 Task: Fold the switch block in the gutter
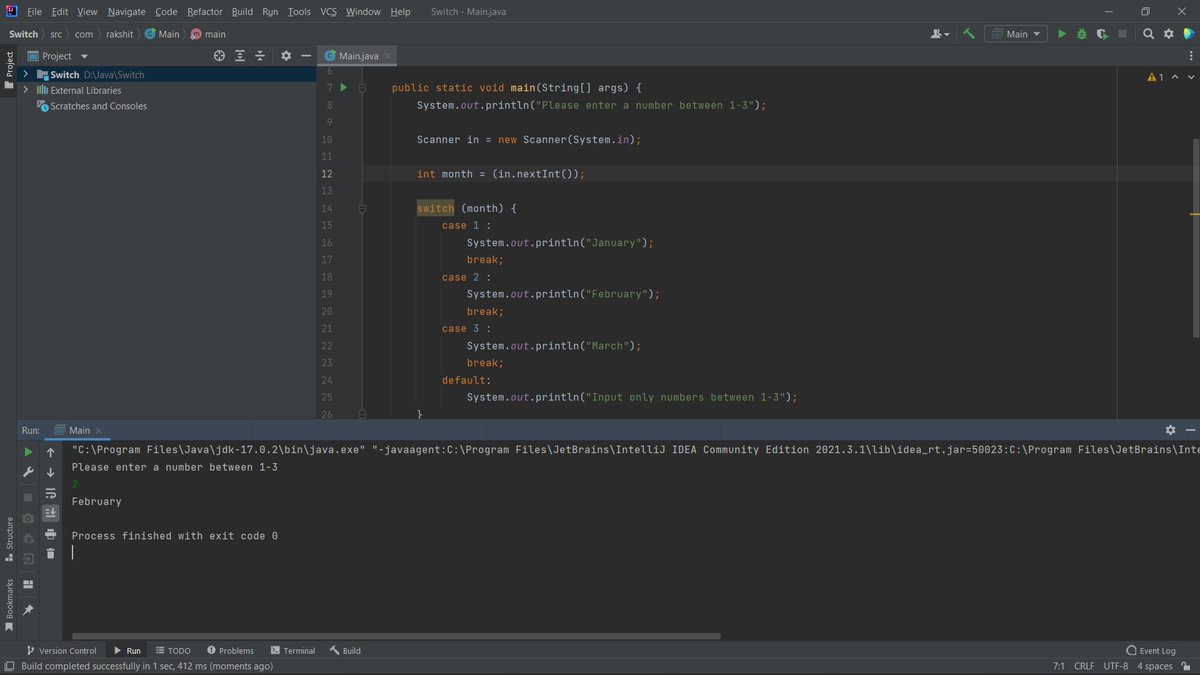click(x=363, y=208)
